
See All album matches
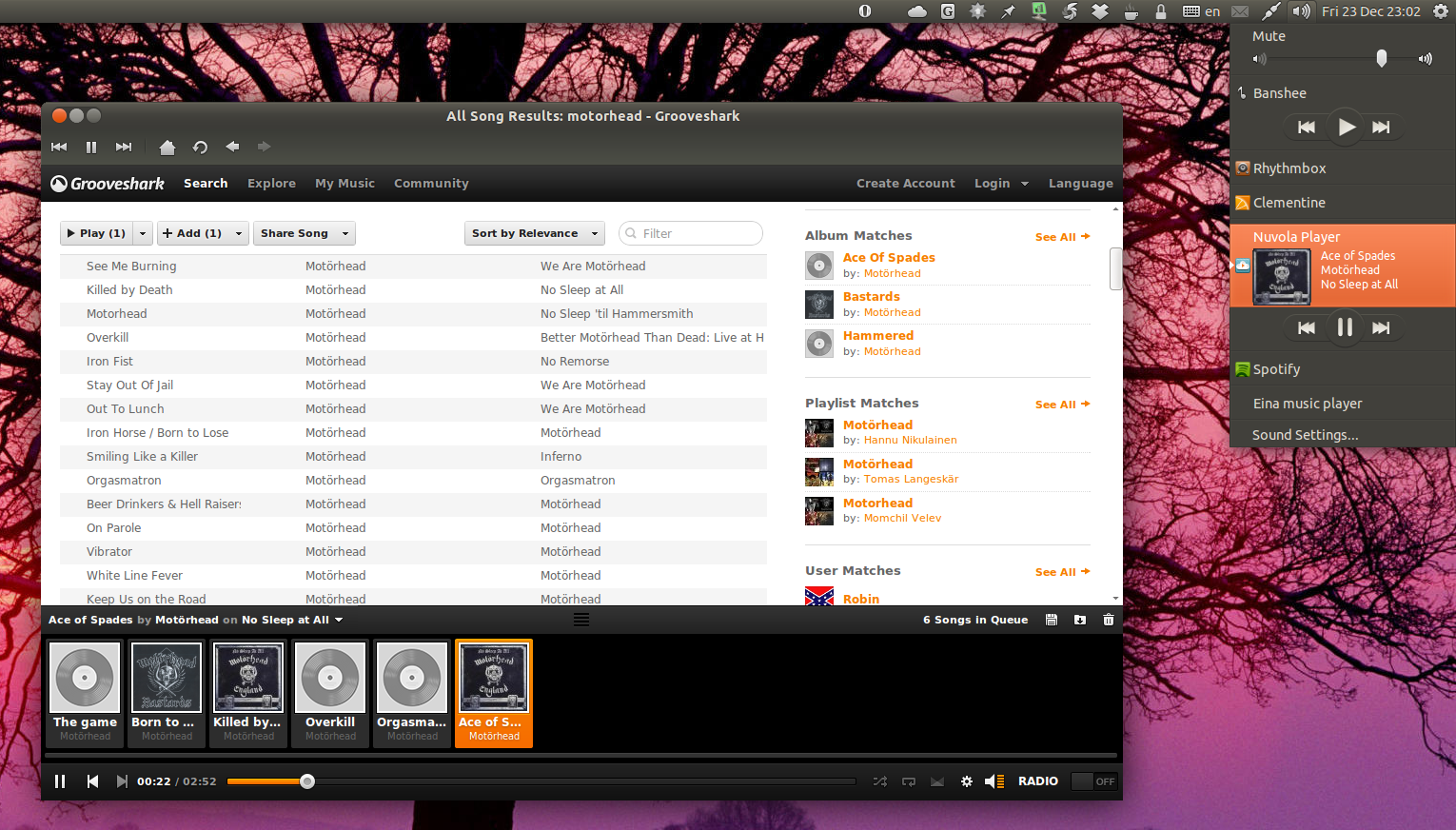[1062, 236]
